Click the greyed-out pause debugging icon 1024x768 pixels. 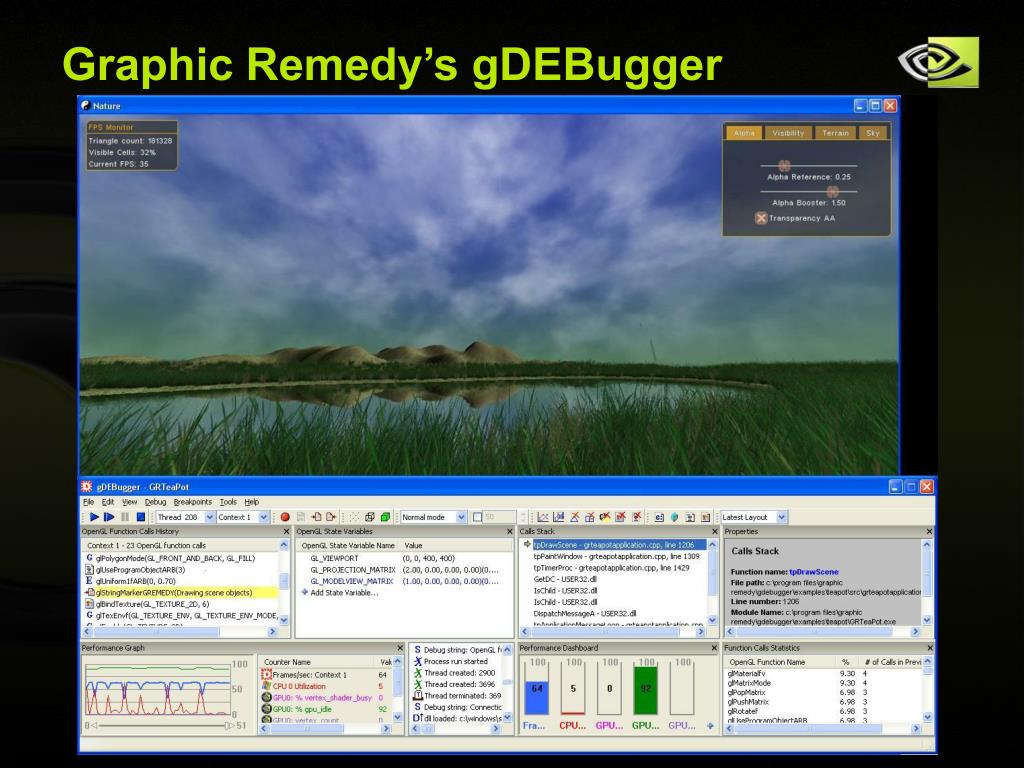coord(125,517)
